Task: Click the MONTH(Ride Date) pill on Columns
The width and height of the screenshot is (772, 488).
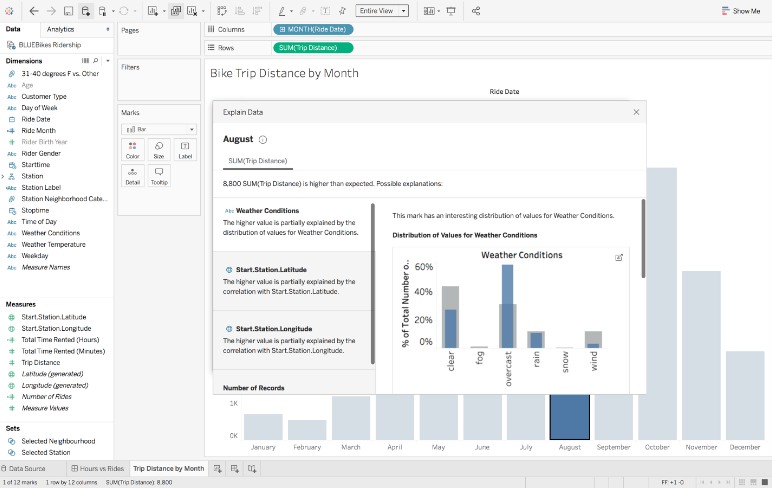Action: [313, 30]
